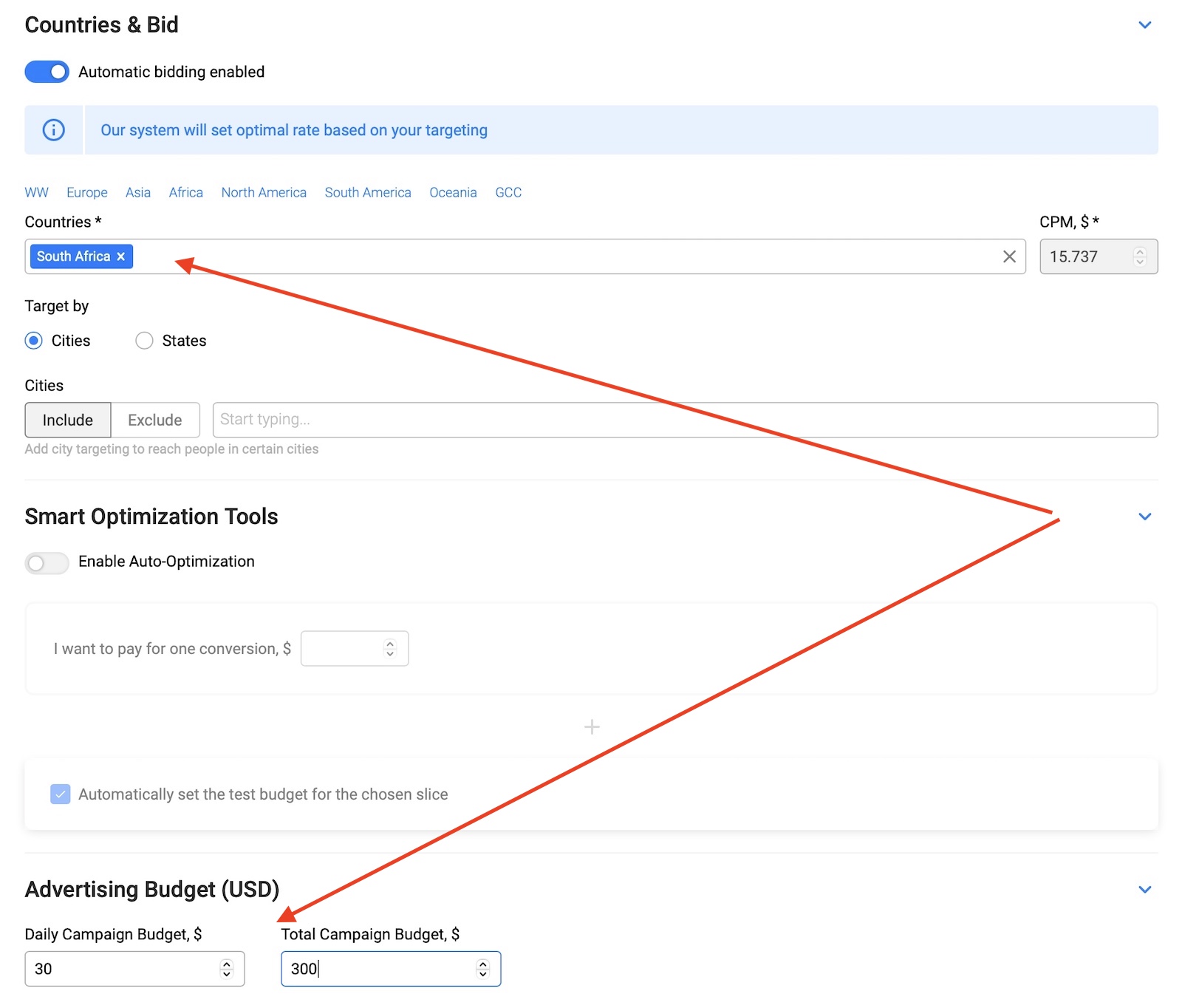The height and width of the screenshot is (1008, 1182).
Task: Click Total Campaign Budget stepper arrows
Action: click(483, 969)
